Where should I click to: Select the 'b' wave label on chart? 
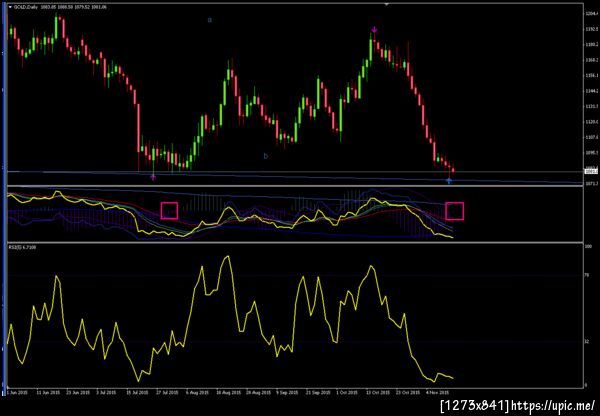266,156
